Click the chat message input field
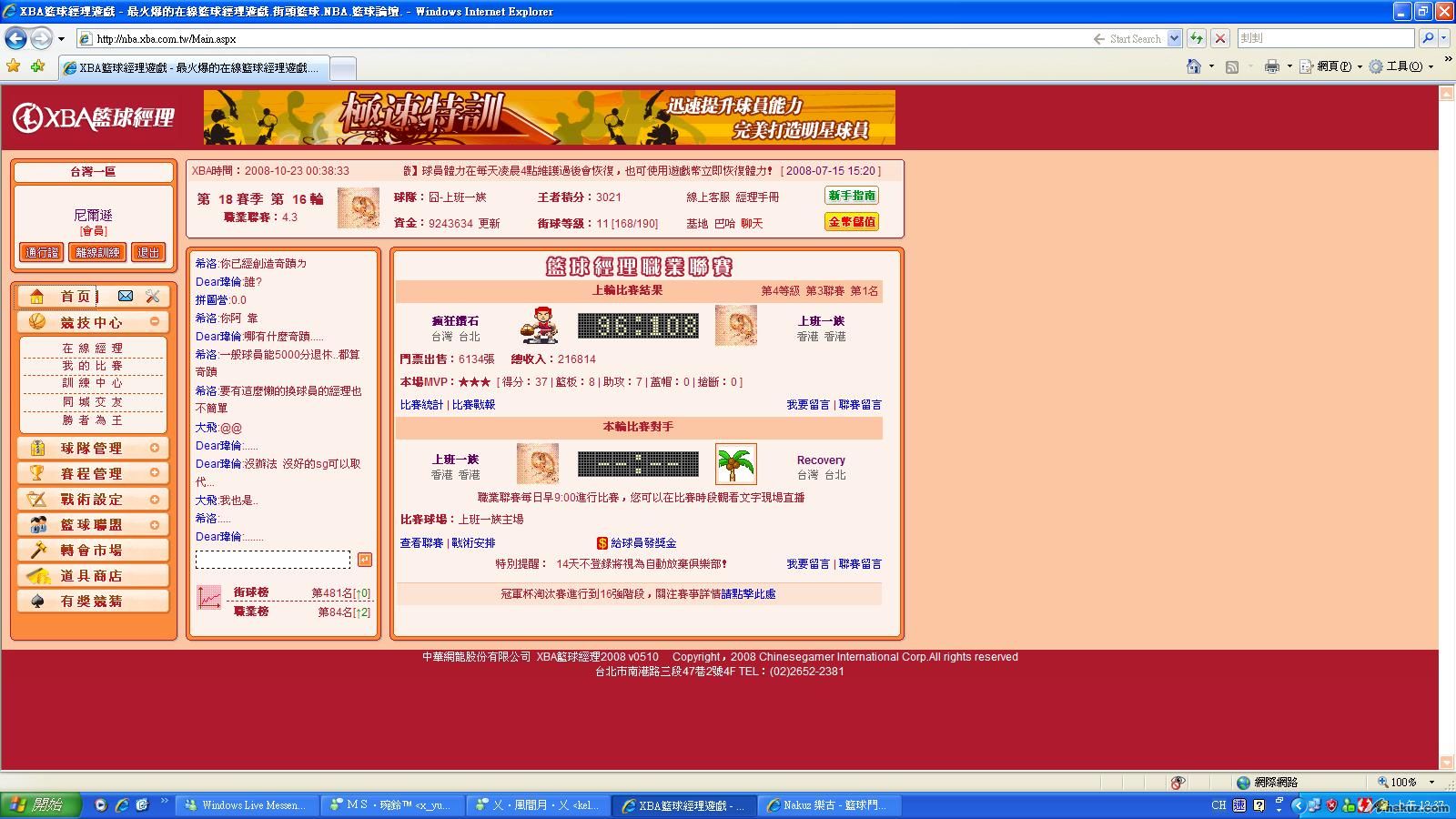Image resolution: width=1456 pixels, height=819 pixels. [x=272, y=560]
